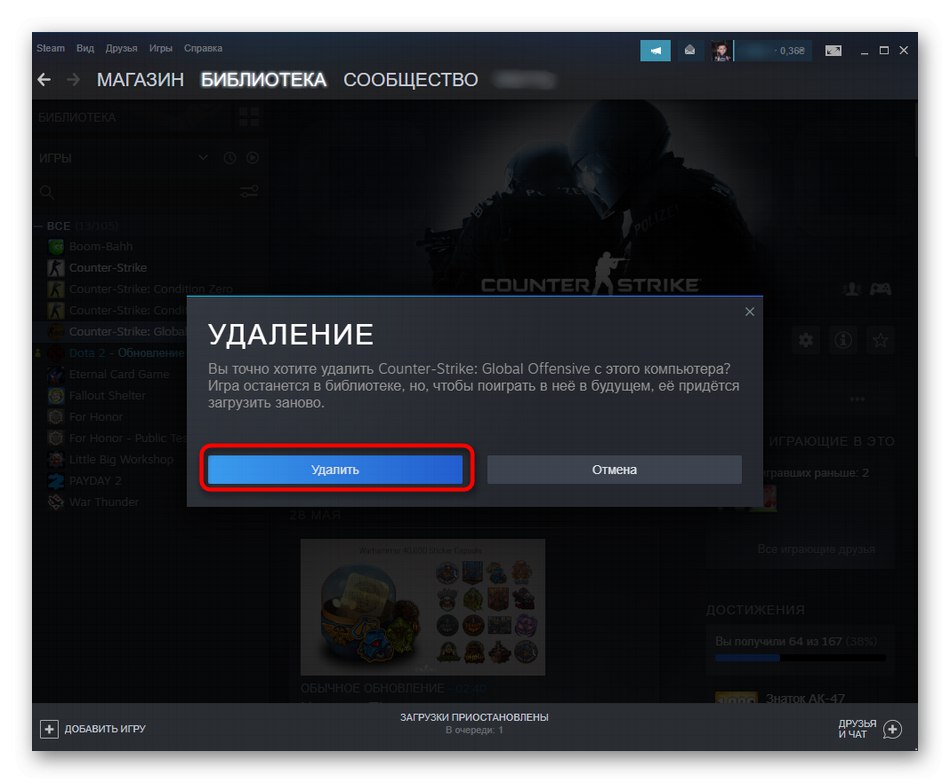950x783 pixels.
Task: Toggle the library grid view icon
Action: coord(248,116)
